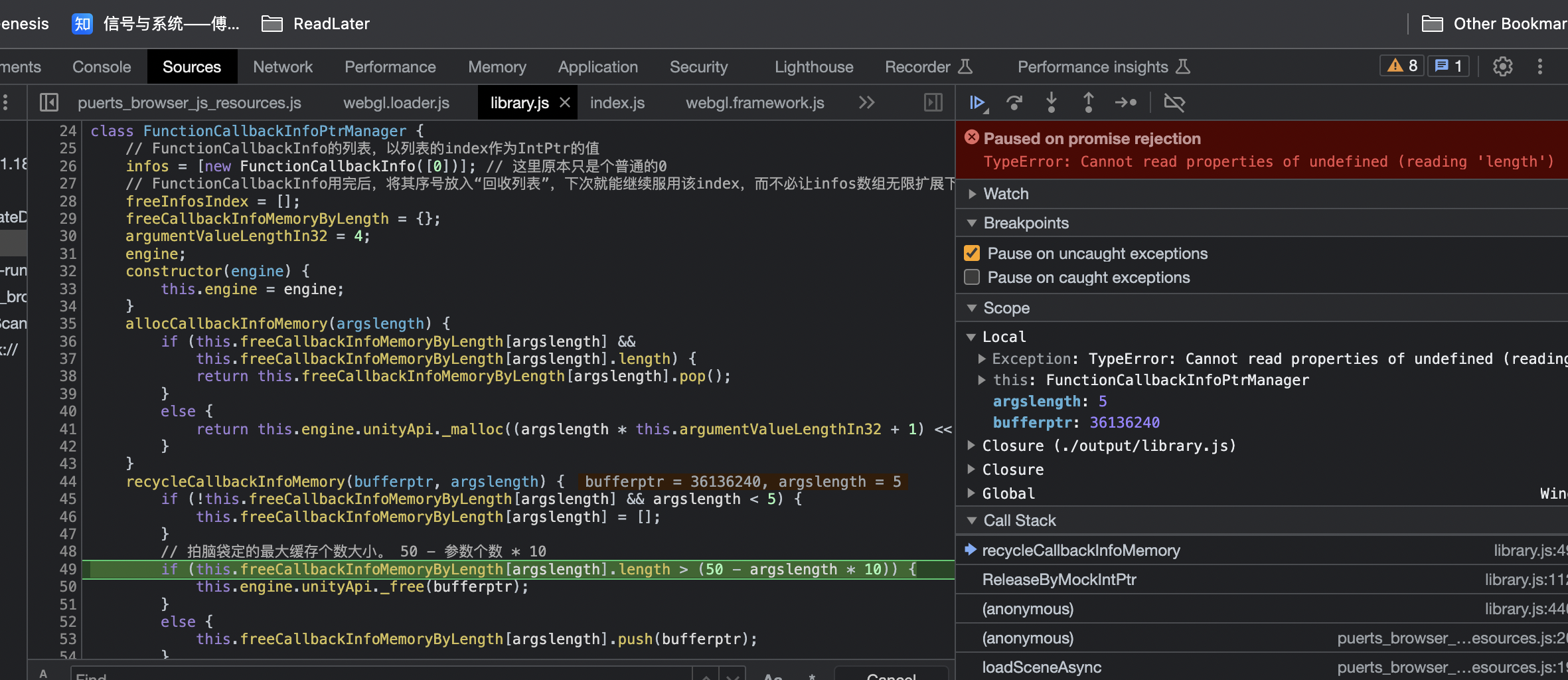Toggle match case in the find bar
This screenshot has width=1568, height=680.
[772, 677]
